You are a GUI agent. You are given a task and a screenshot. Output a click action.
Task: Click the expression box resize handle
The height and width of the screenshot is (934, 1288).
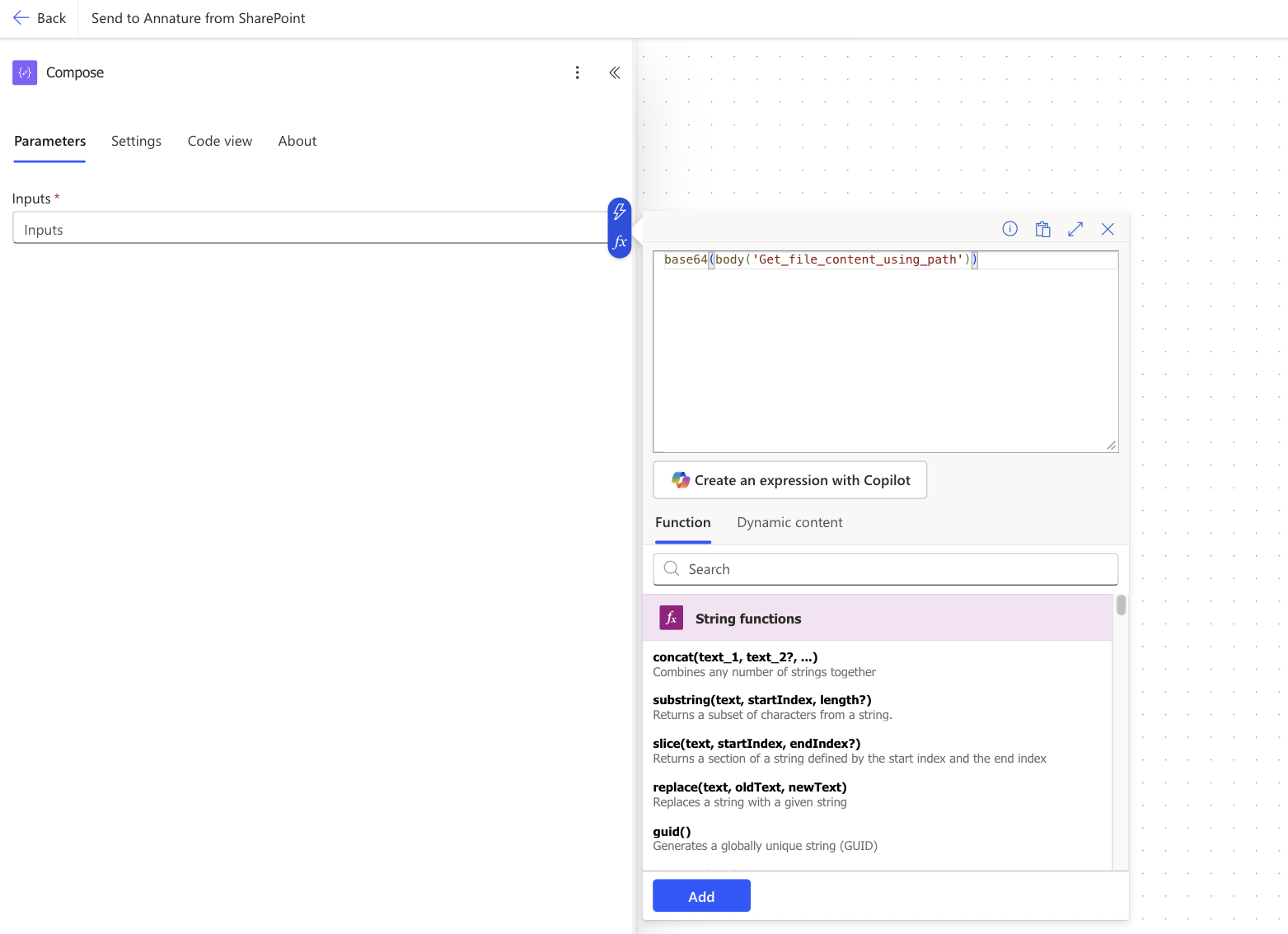[x=1111, y=445]
